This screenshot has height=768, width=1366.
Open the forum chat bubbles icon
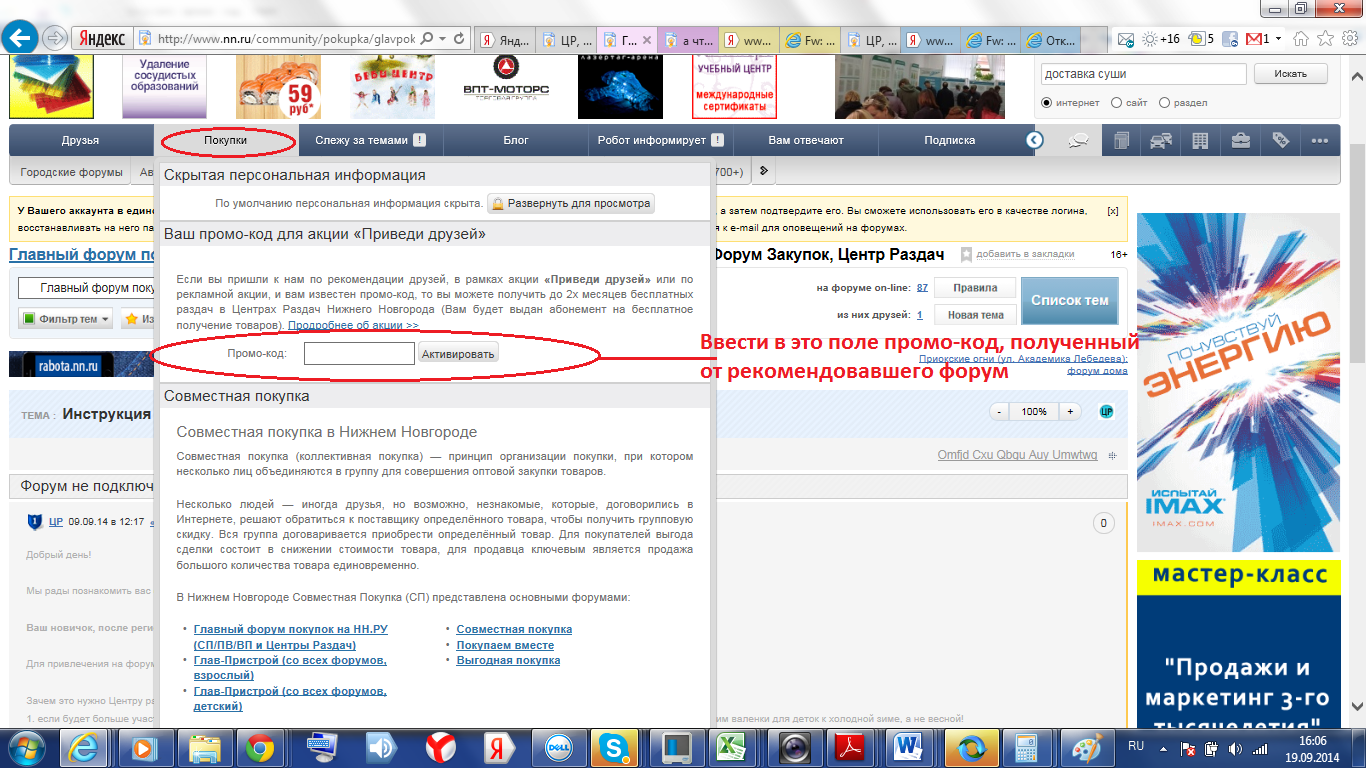tap(1077, 141)
